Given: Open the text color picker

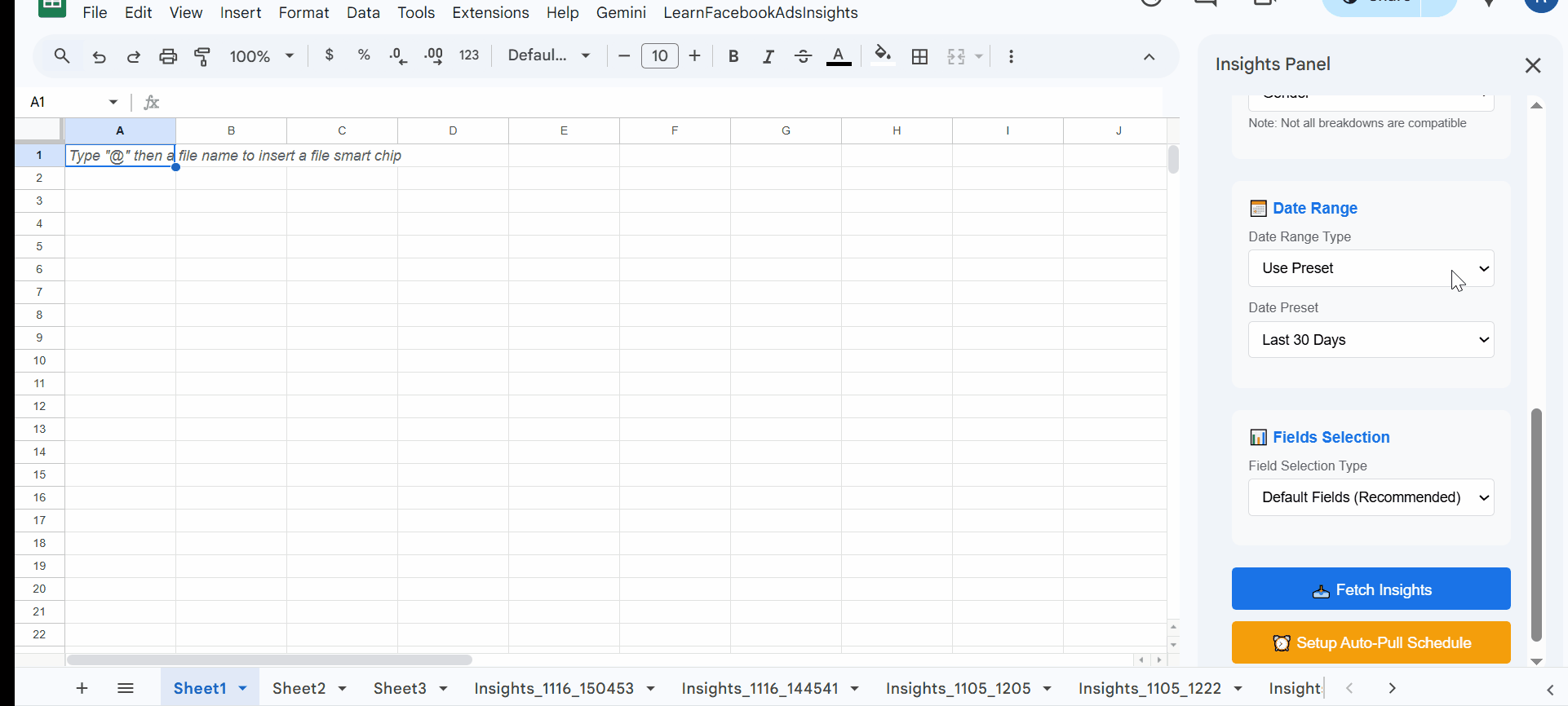Looking at the screenshot, I should click(839, 56).
